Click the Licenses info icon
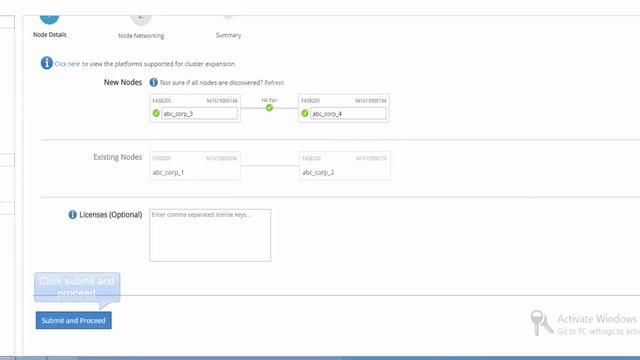640x360 pixels. click(x=72, y=214)
